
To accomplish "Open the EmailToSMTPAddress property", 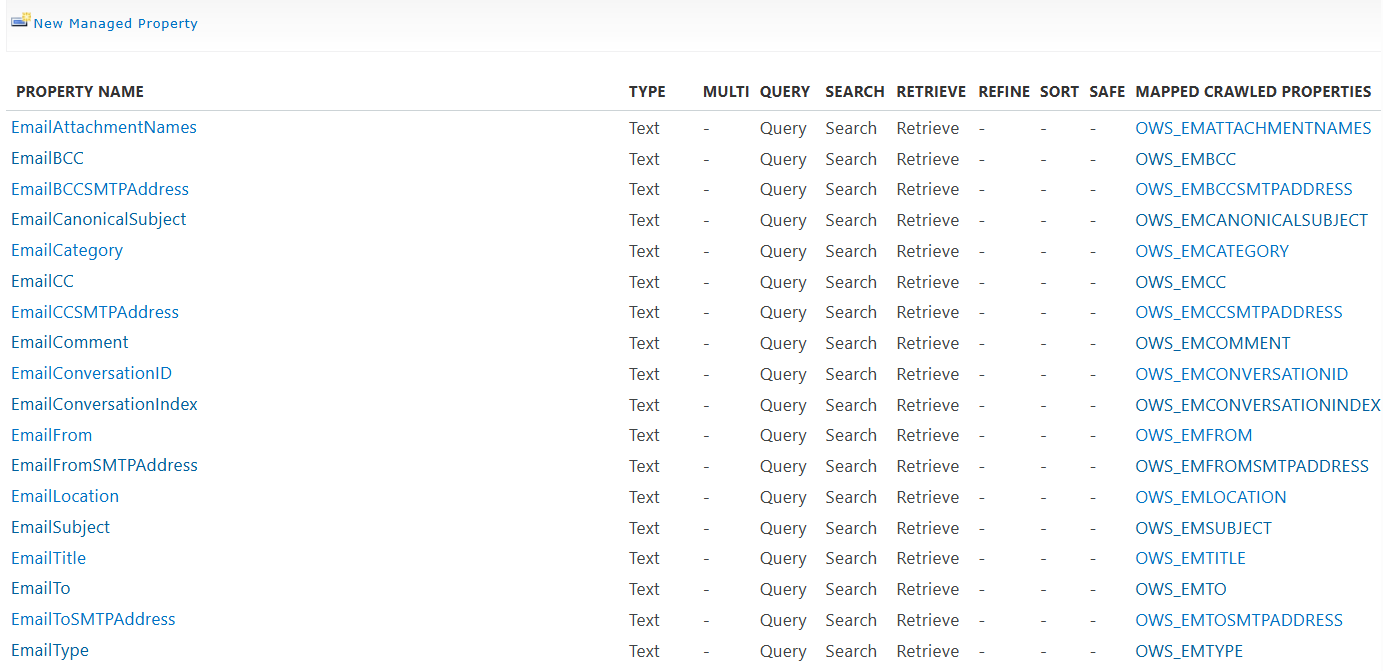I will (93, 620).
